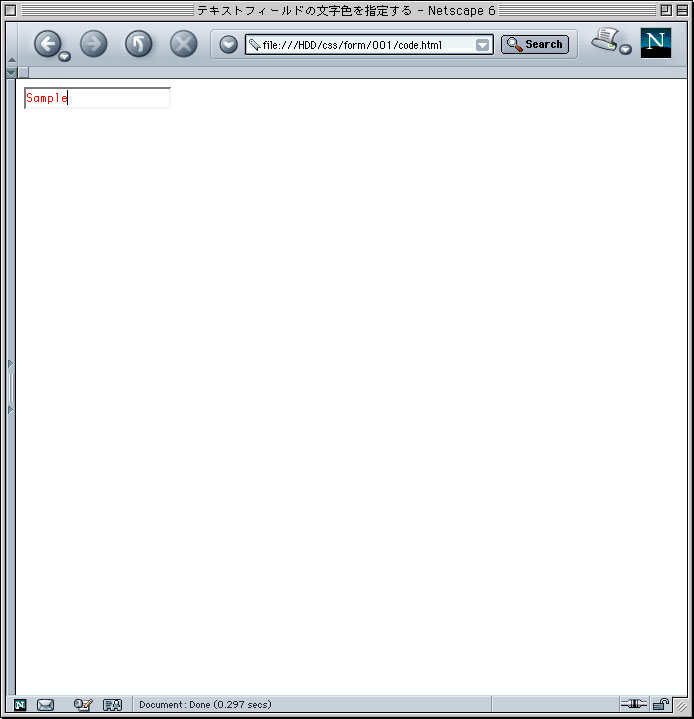Viewport: 694px width, 719px height.
Task: Click the Netscape N logo throbber
Action: point(655,43)
